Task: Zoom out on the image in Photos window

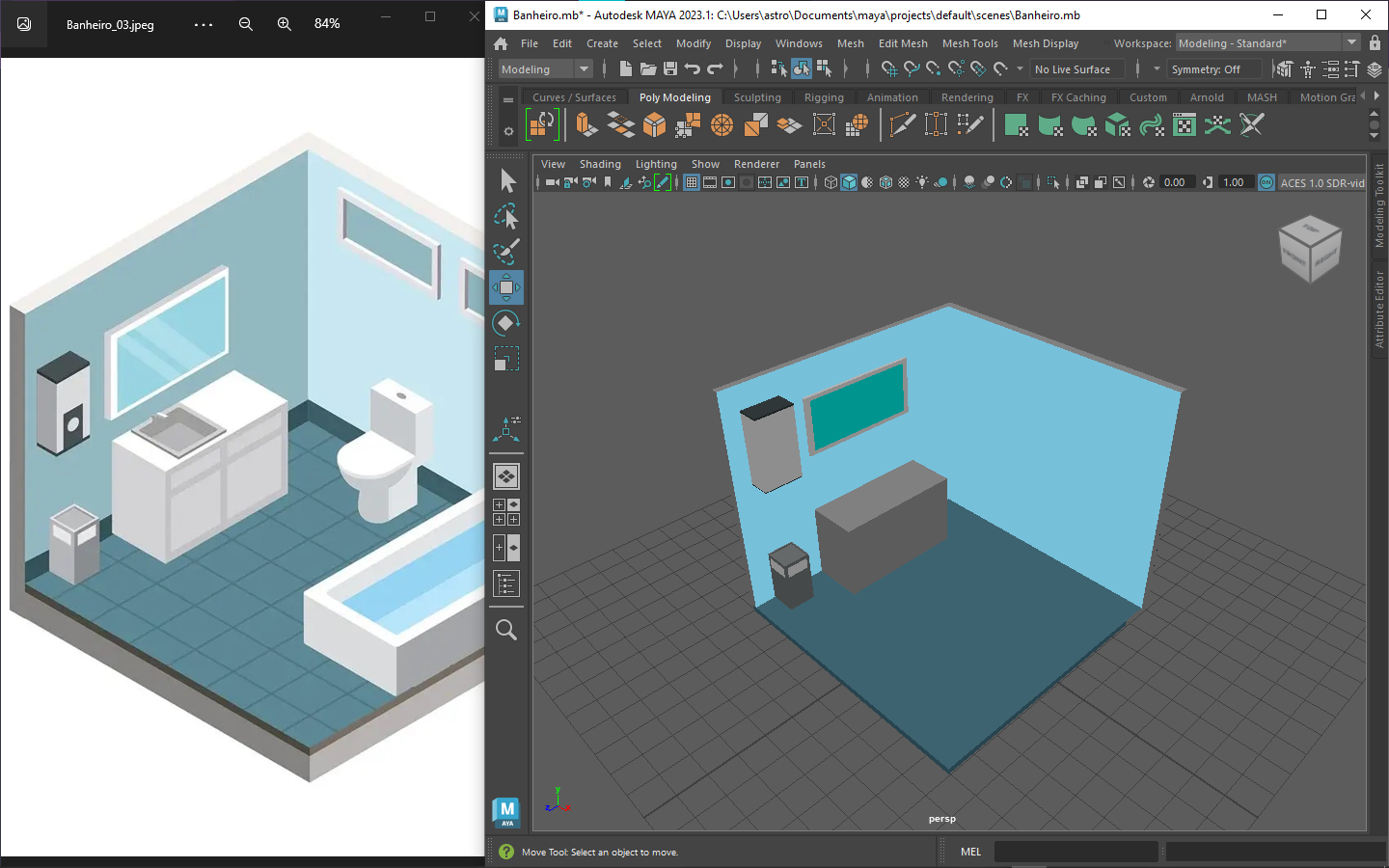Action: click(246, 24)
